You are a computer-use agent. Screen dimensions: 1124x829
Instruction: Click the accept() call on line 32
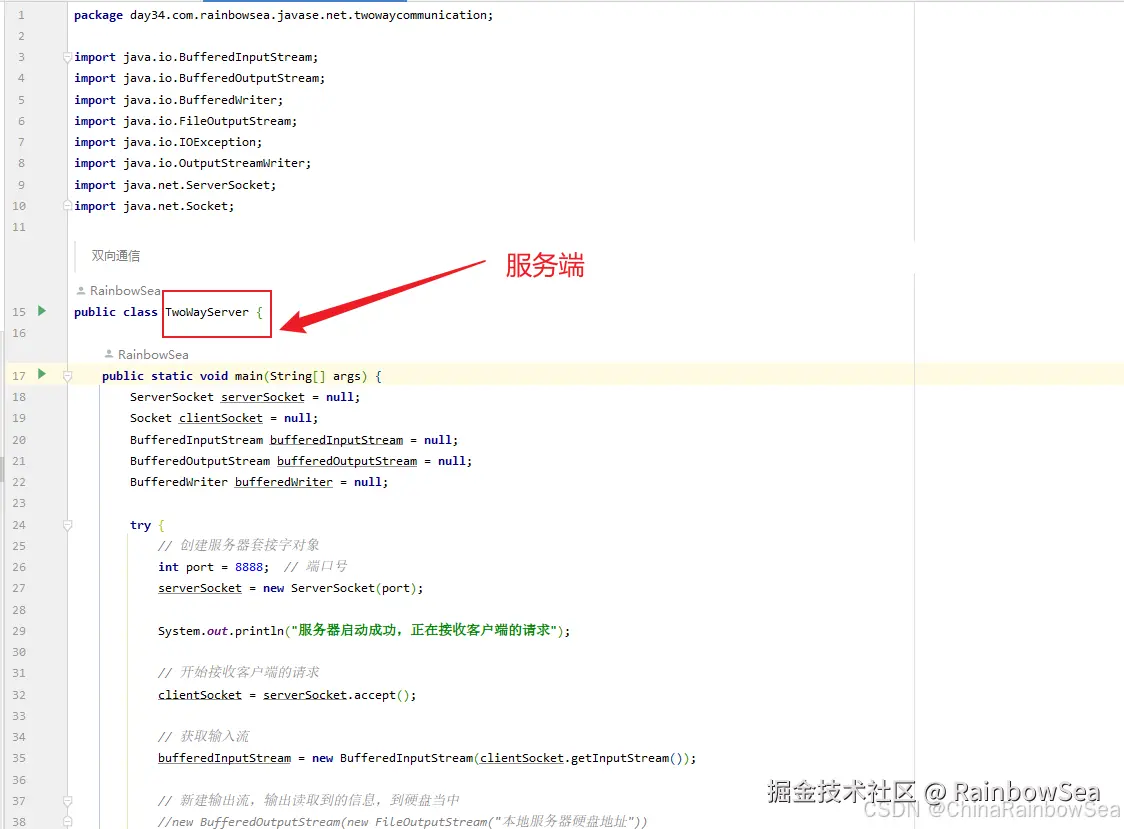pos(381,695)
